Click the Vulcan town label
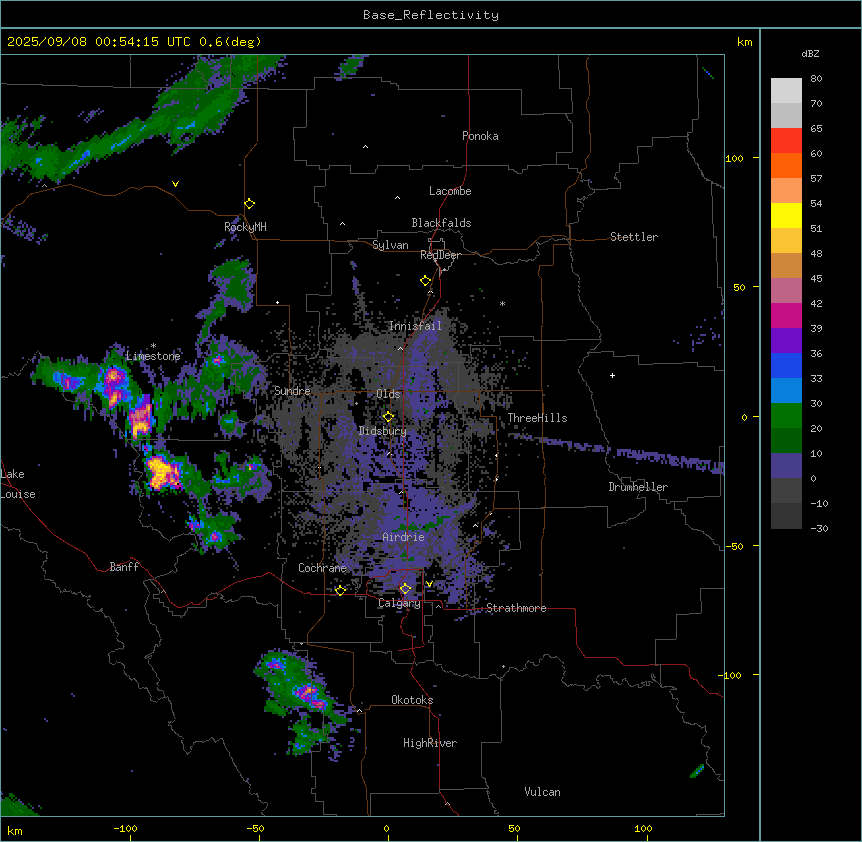 tap(542, 792)
